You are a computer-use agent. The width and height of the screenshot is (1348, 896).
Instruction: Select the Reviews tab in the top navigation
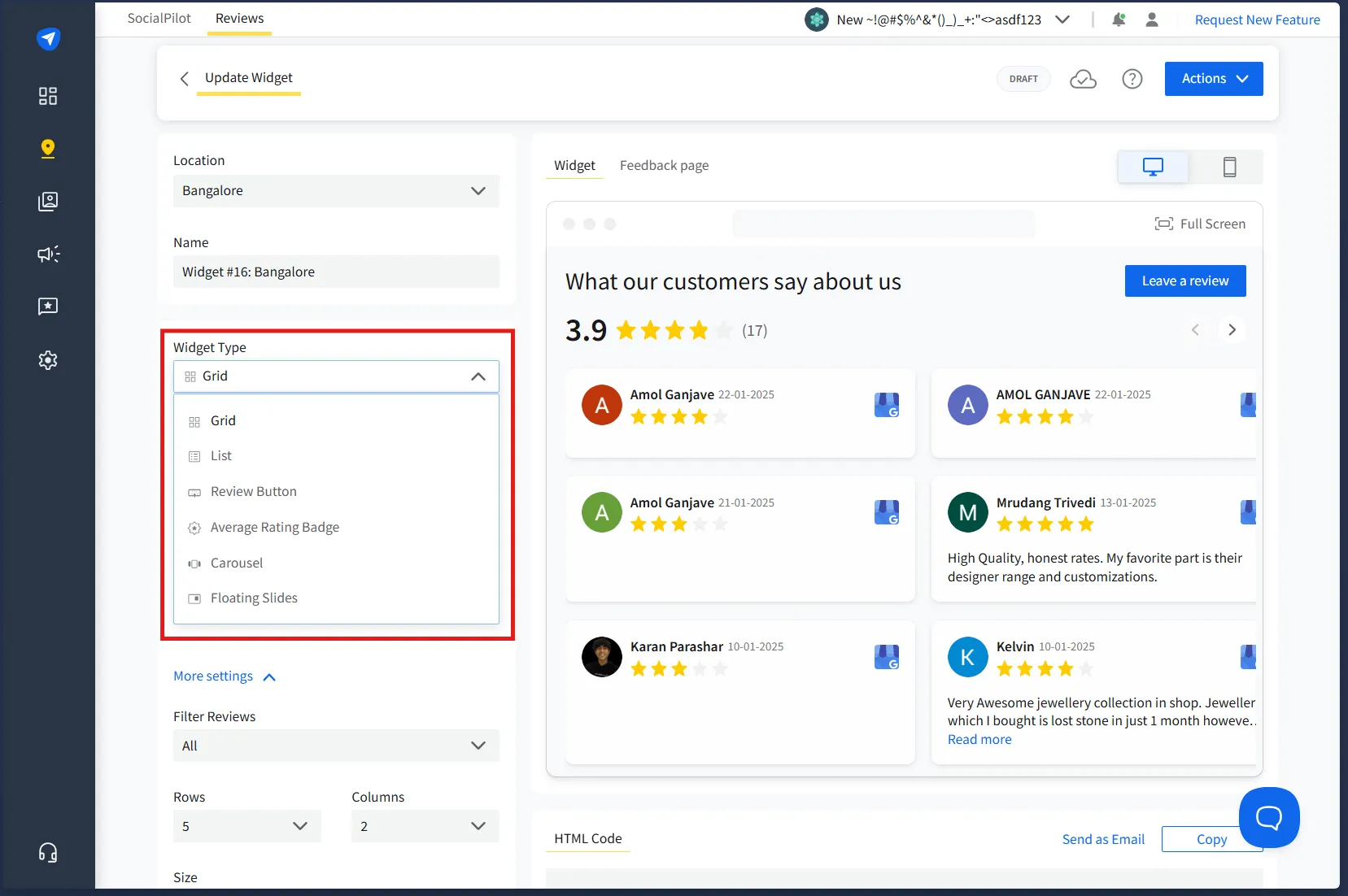point(238,17)
